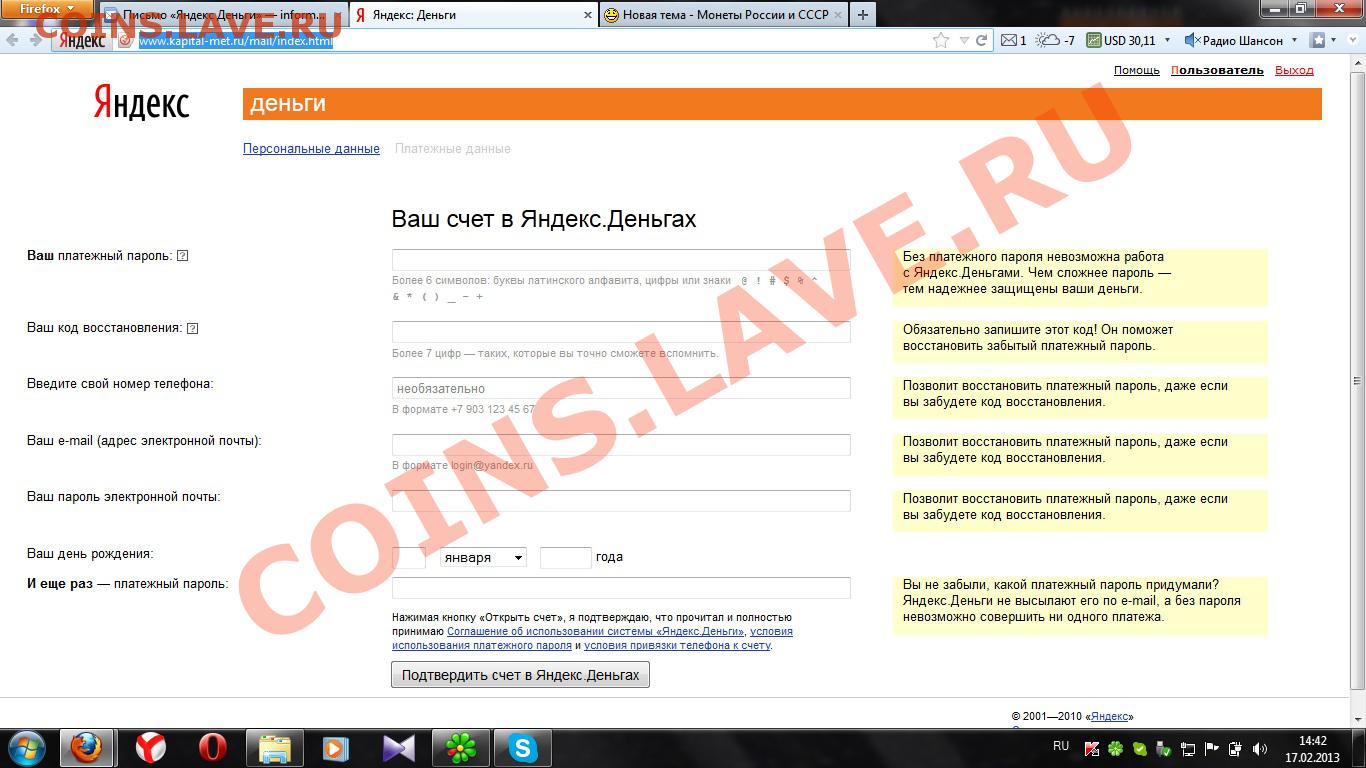Switch to the Новая тема - Монеты России tab
1366x768 pixels.
point(723,16)
